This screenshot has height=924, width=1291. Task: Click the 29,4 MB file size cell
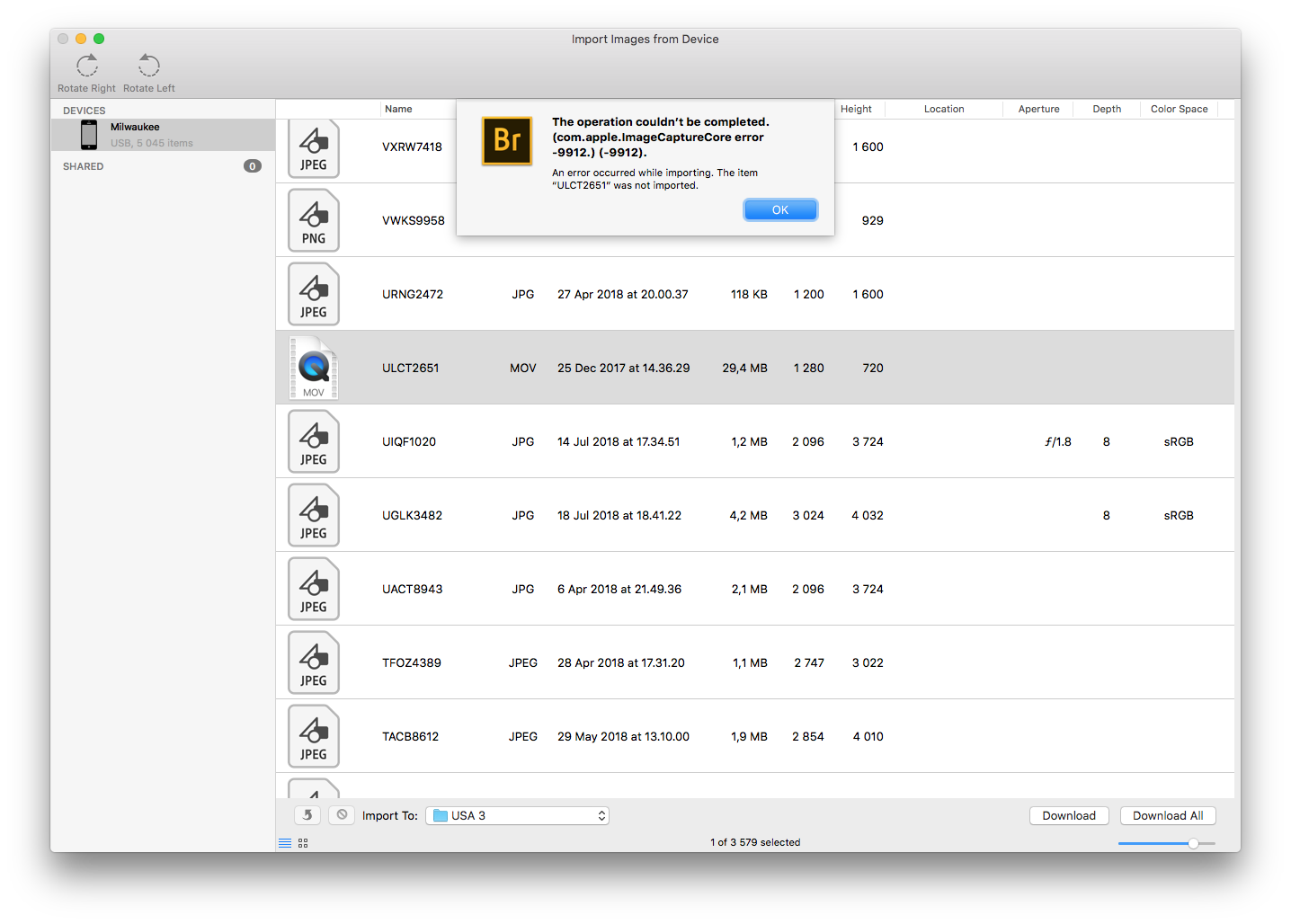745,368
